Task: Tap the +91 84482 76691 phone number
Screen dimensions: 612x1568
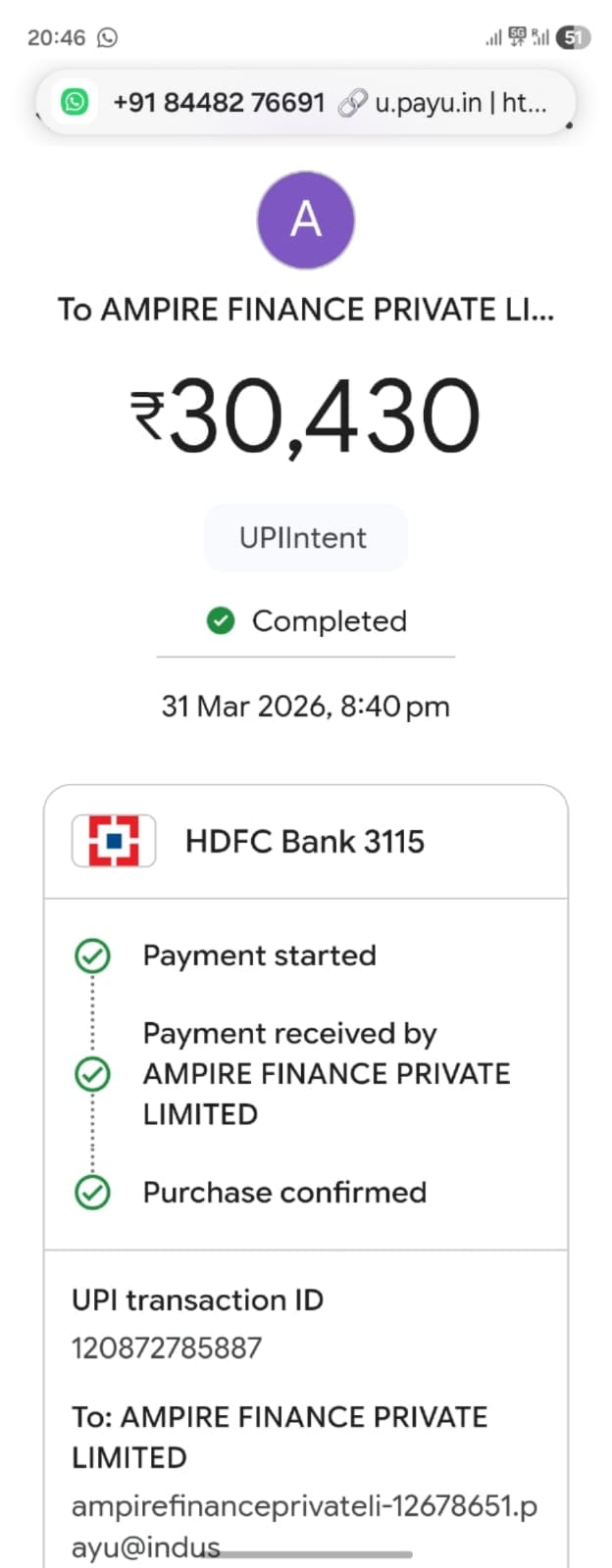Action: pos(219,103)
